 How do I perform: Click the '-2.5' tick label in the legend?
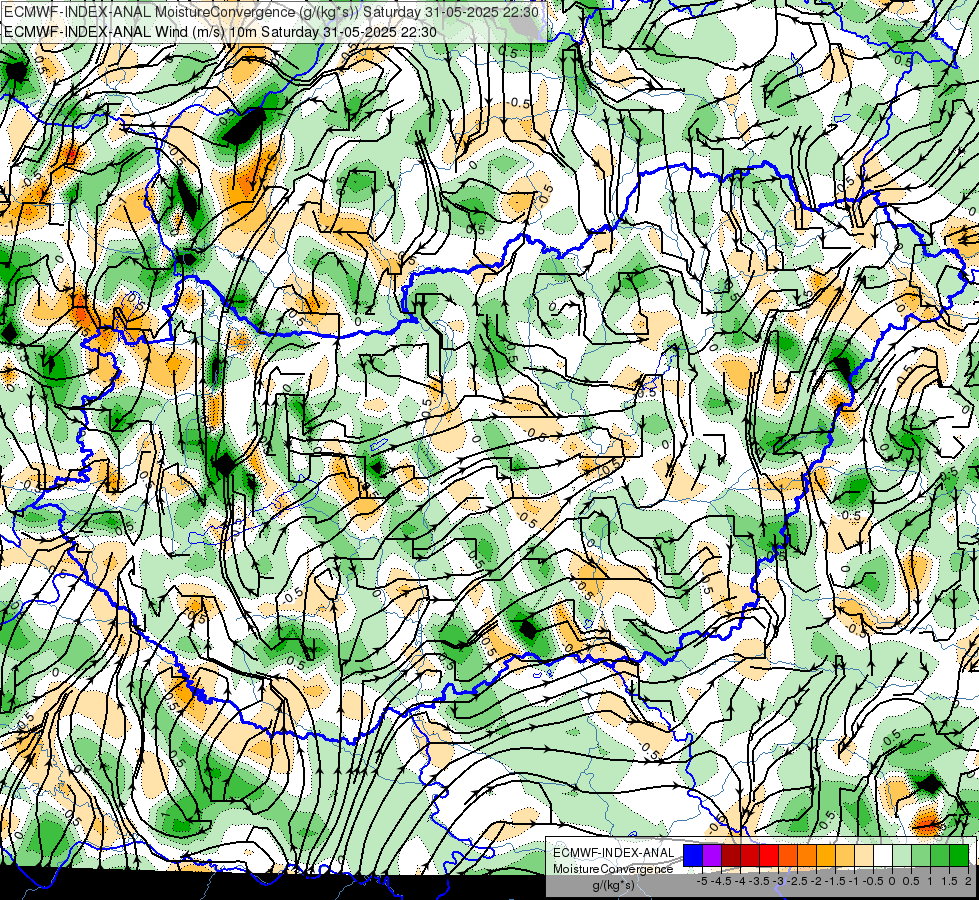click(x=797, y=881)
